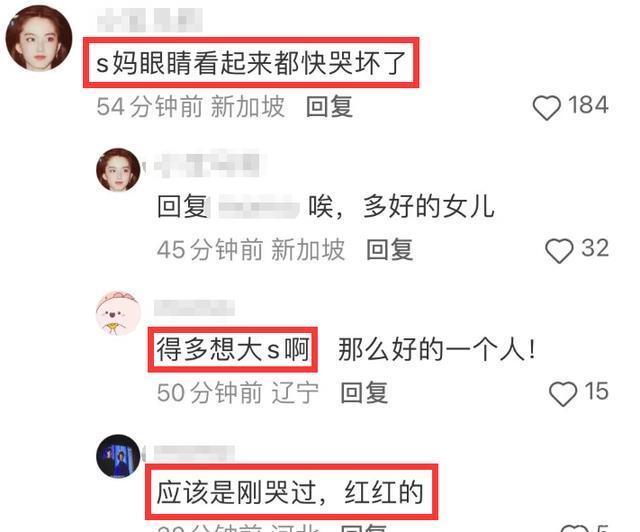Viewport: 640px width, 532px height.
Task: Like the Liaoning comment with 15 likes
Action: click(563, 394)
